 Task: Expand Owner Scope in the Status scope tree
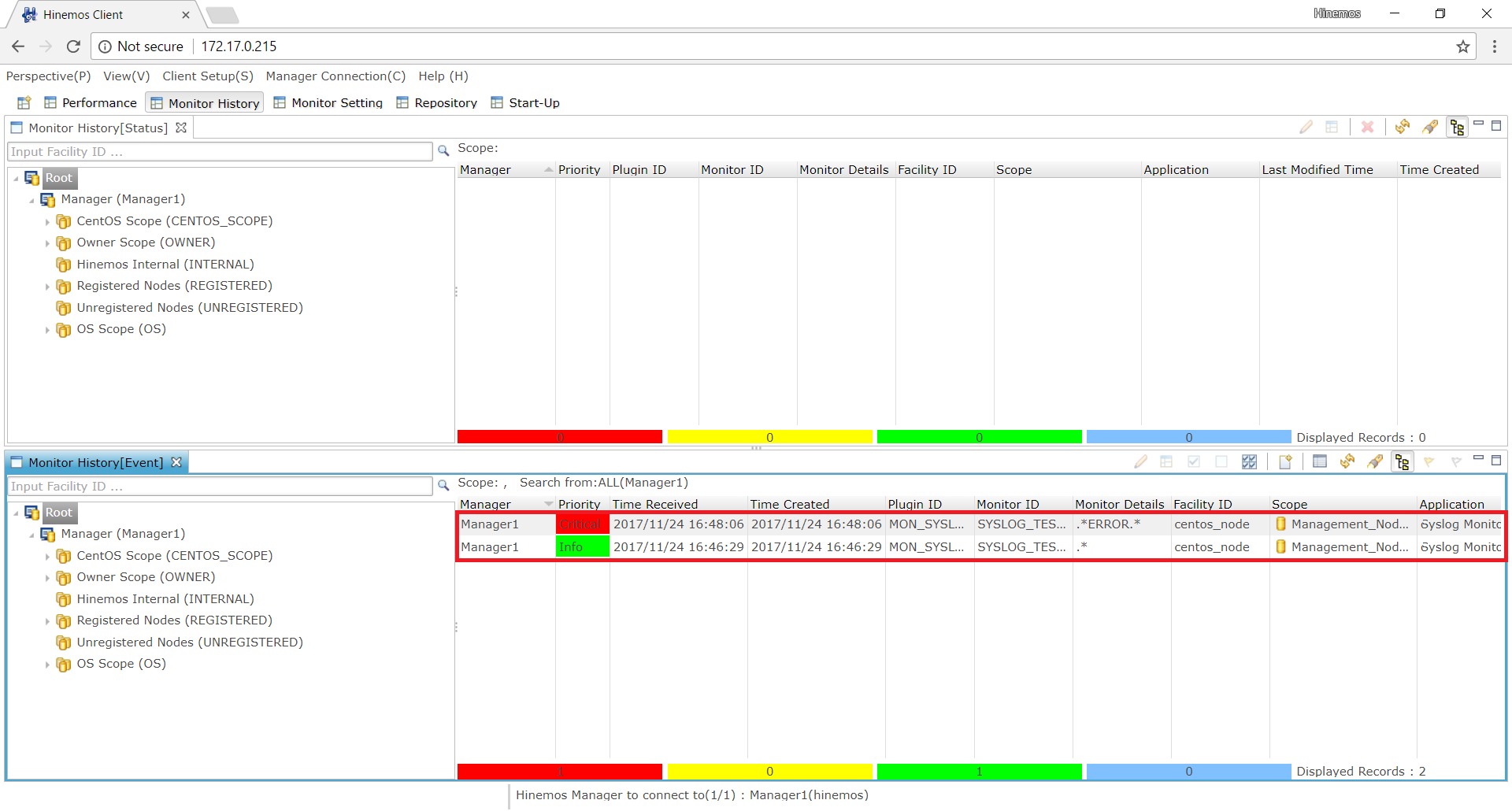coord(47,243)
